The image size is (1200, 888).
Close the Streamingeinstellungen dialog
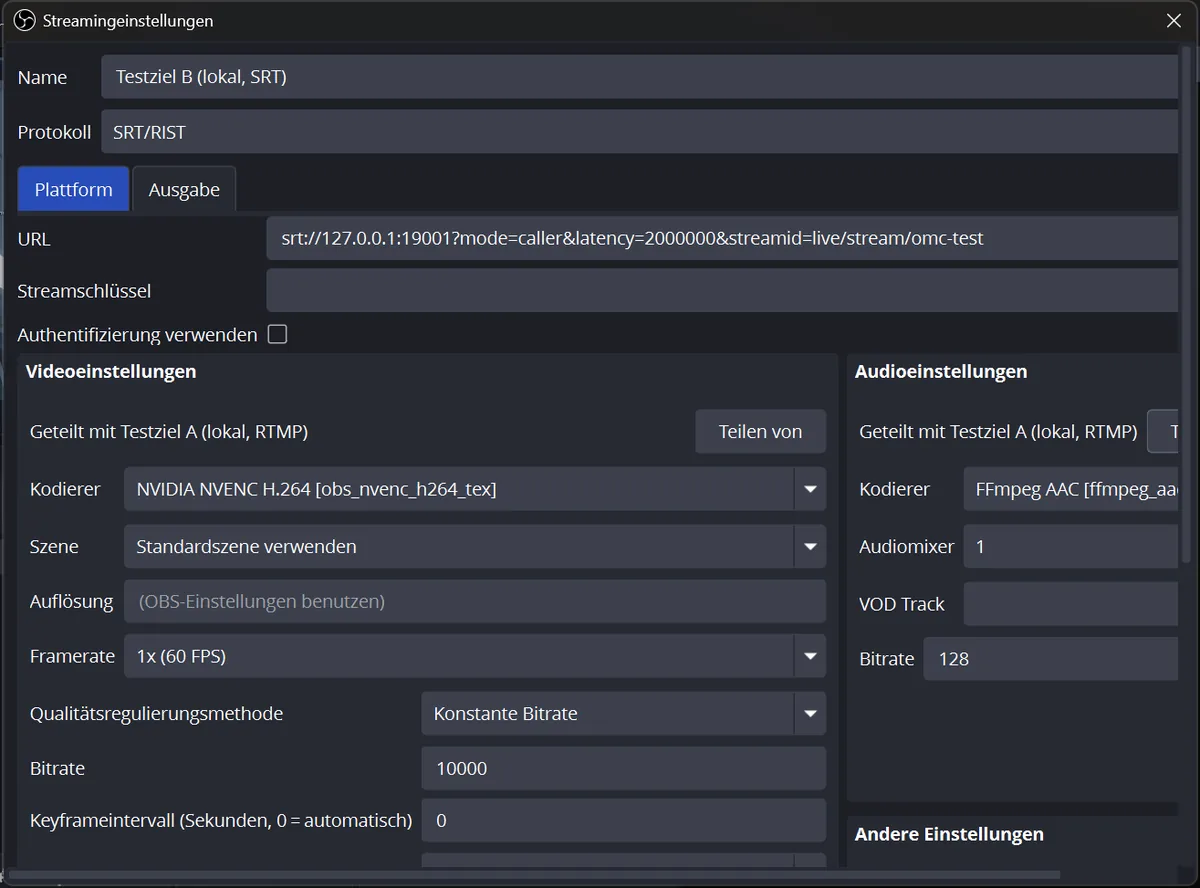pyautogui.click(x=1174, y=20)
